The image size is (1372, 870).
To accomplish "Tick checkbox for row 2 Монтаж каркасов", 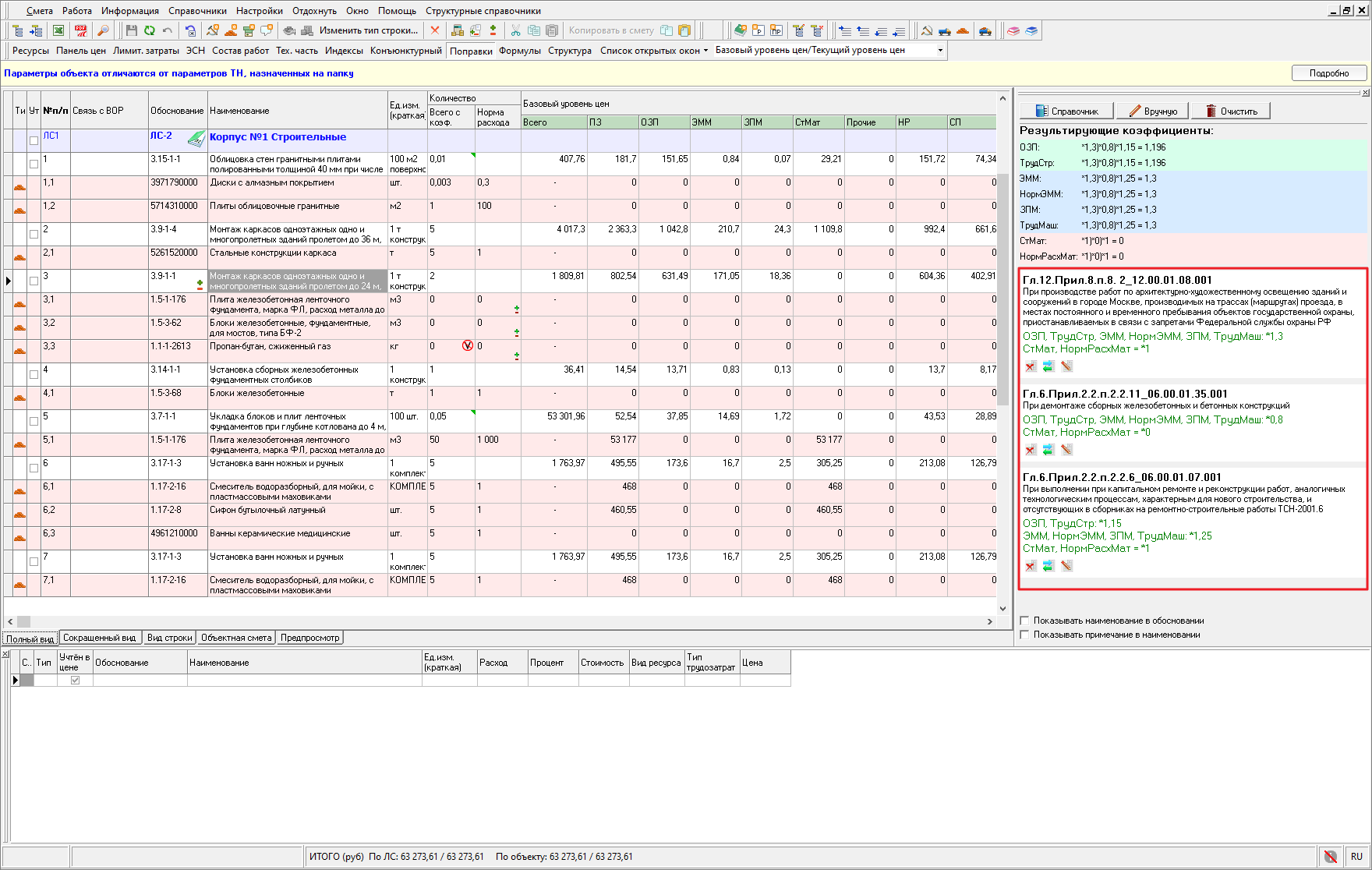I will pyautogui.click(x=34, y=235).
